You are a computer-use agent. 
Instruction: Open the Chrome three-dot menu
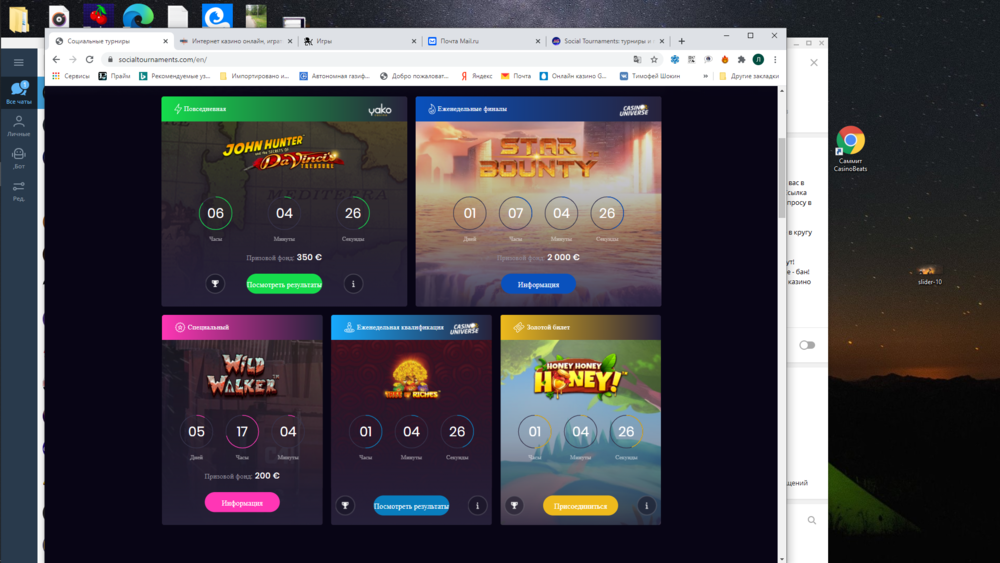coord(775,59)
